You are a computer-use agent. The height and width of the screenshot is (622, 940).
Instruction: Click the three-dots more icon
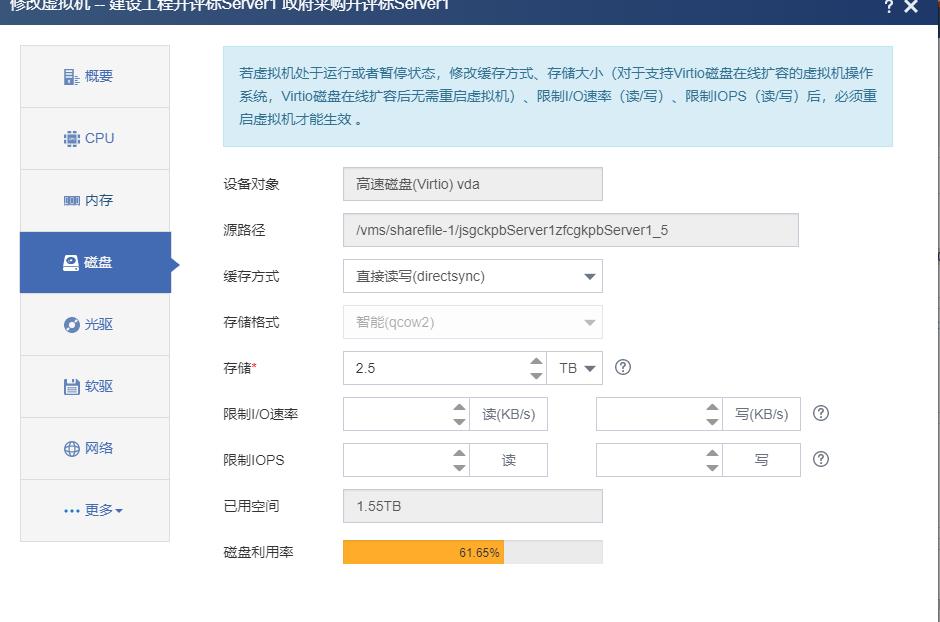[x=71, y=511]
